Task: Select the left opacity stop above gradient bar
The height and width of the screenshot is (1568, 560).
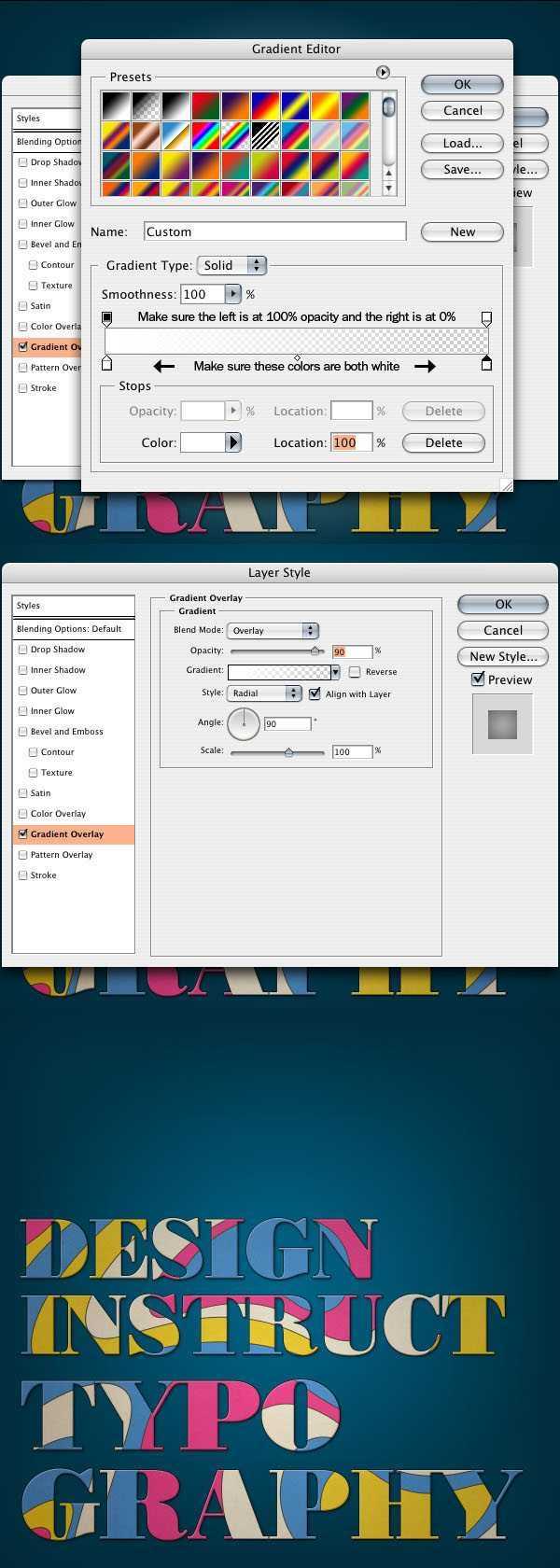Action: pos(106,319)
